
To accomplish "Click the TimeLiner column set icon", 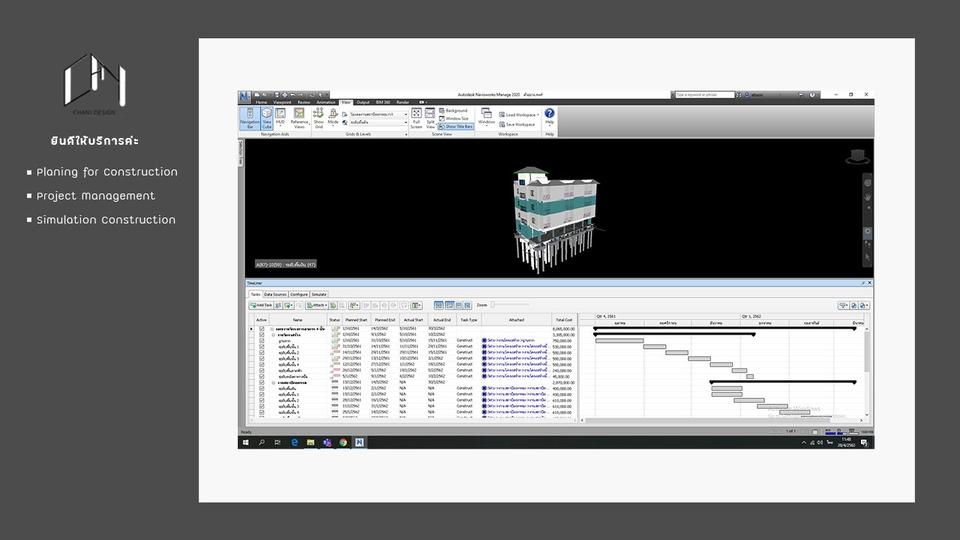I will click(x=416, y=305).
